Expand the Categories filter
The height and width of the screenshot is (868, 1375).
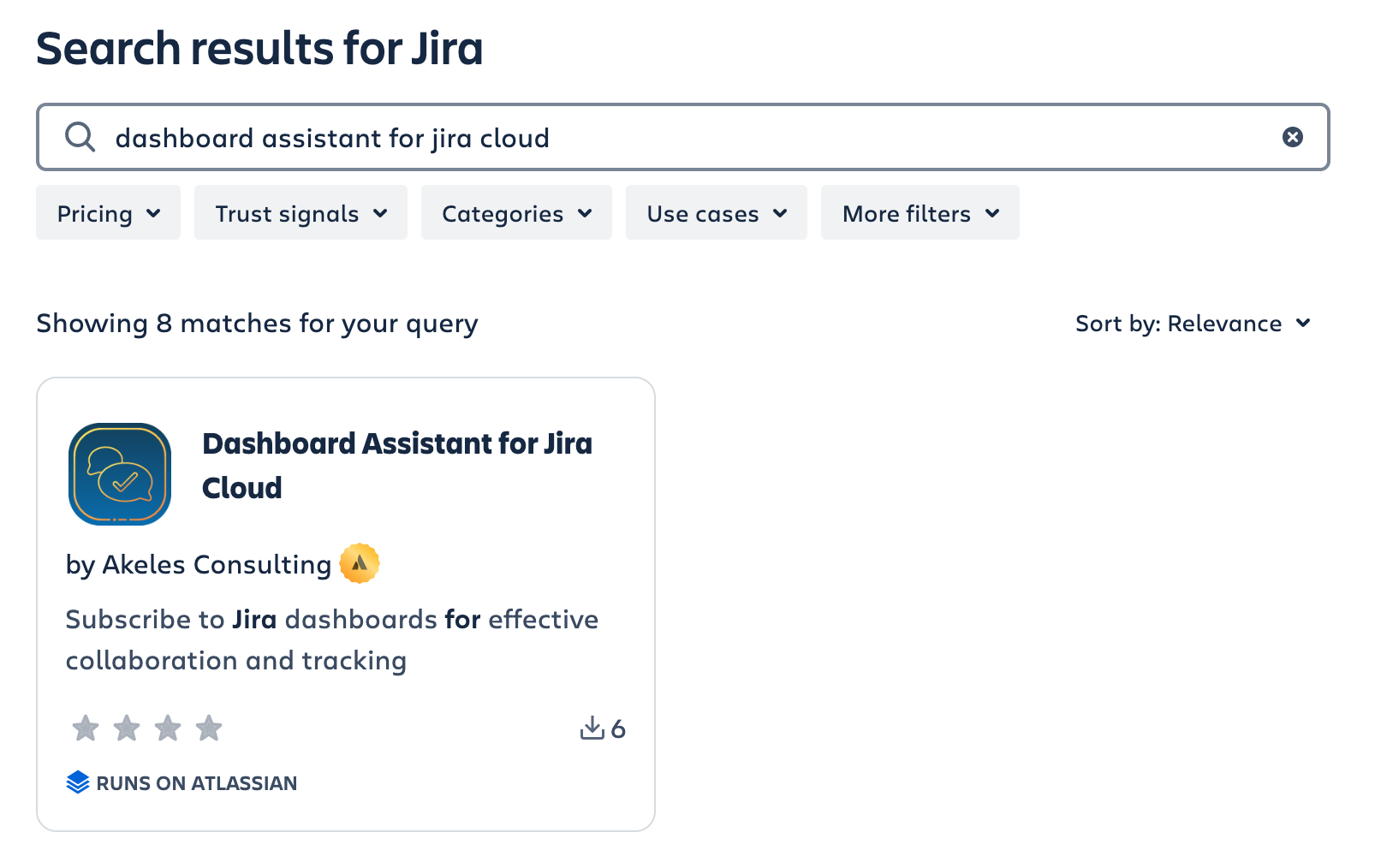click(516, 213)
